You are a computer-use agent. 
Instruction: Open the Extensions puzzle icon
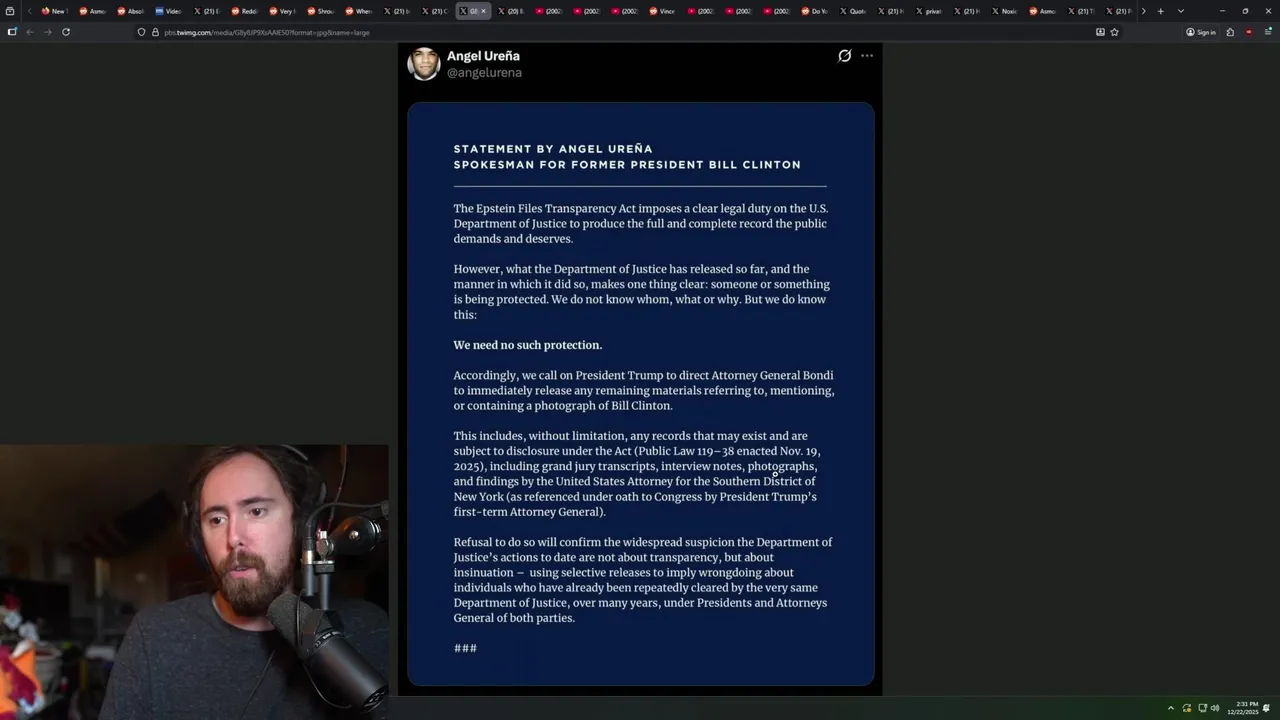(x=1230, y=32)
